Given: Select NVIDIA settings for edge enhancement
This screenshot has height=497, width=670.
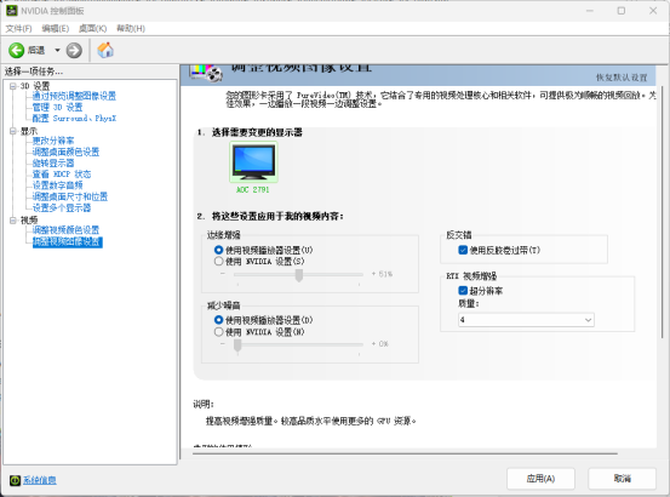Looking at the screenshot, I should pyautogui.click(x=219, y=260).
